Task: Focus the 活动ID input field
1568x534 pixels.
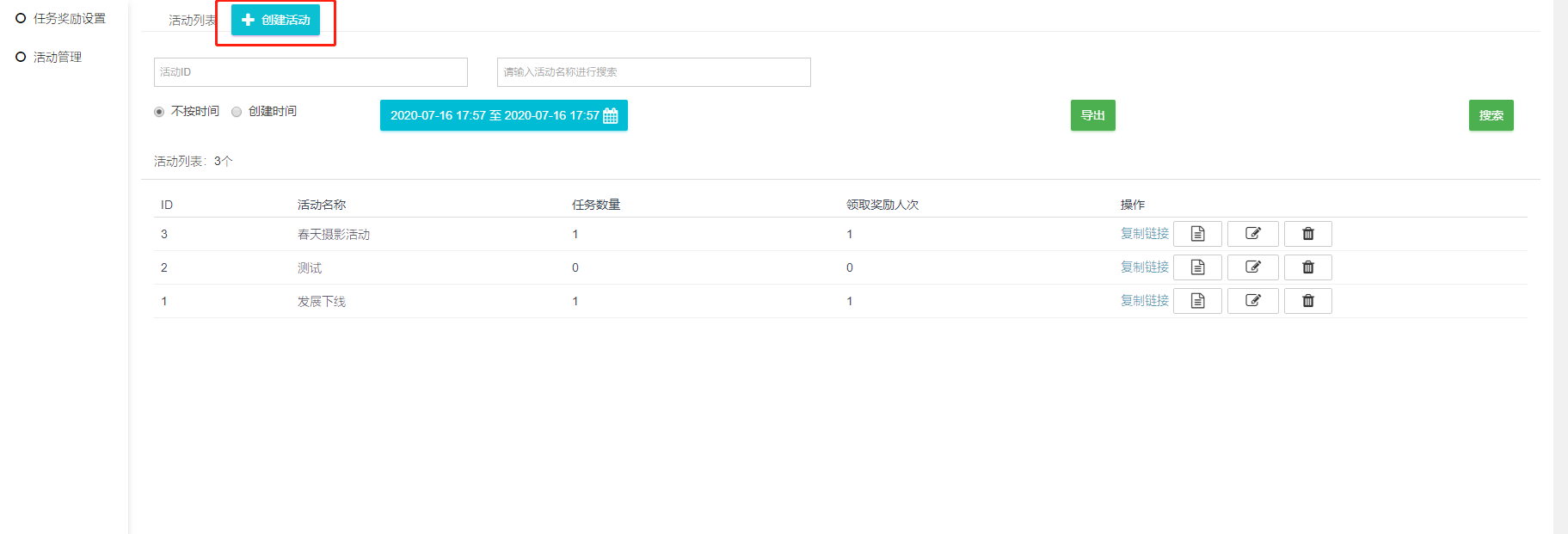Action: click(311, 72)
